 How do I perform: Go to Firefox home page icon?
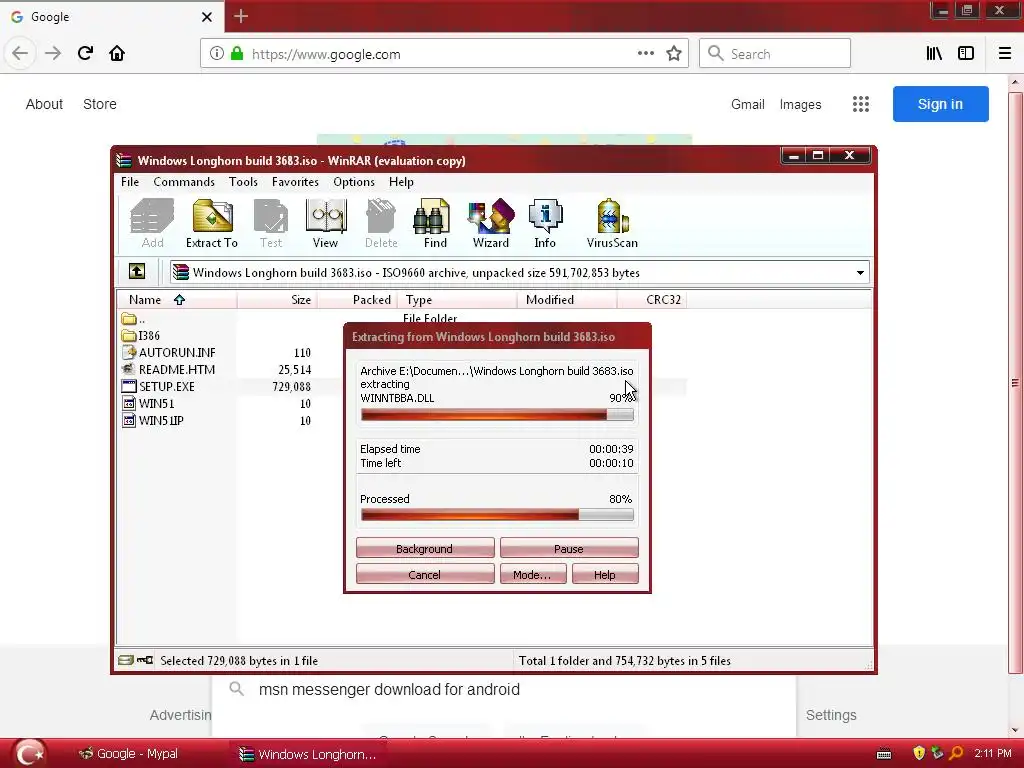pos(117,53)
